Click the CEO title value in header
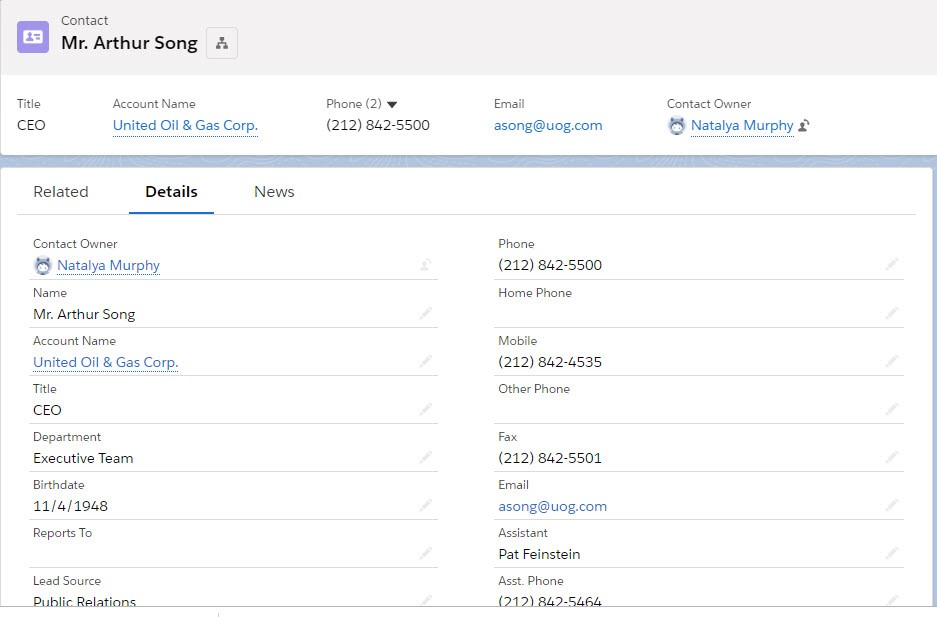The height and width of the screenshot is (617, 937). [31, 125]
